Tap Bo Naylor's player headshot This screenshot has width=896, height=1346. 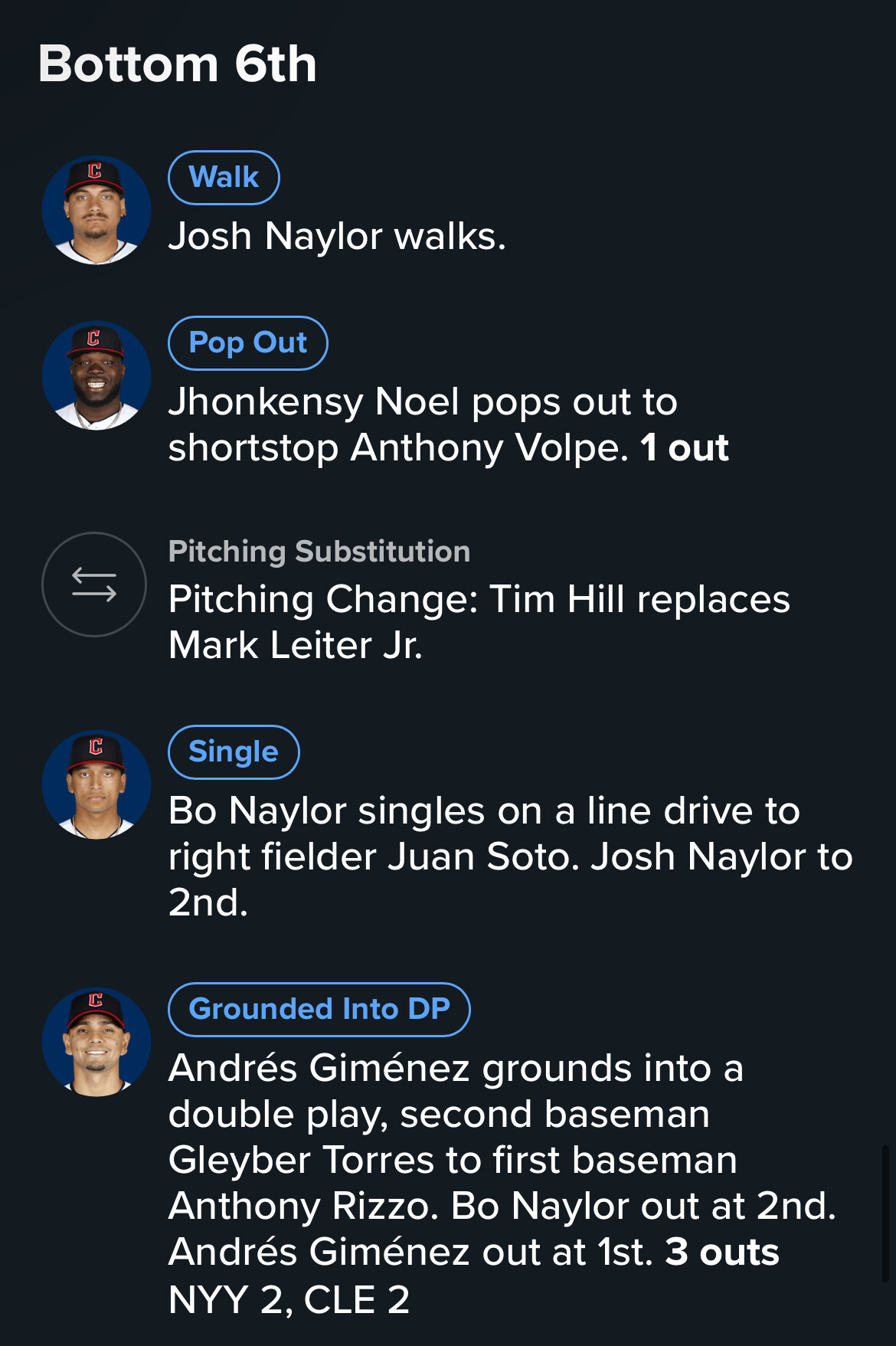pos(96,784)
